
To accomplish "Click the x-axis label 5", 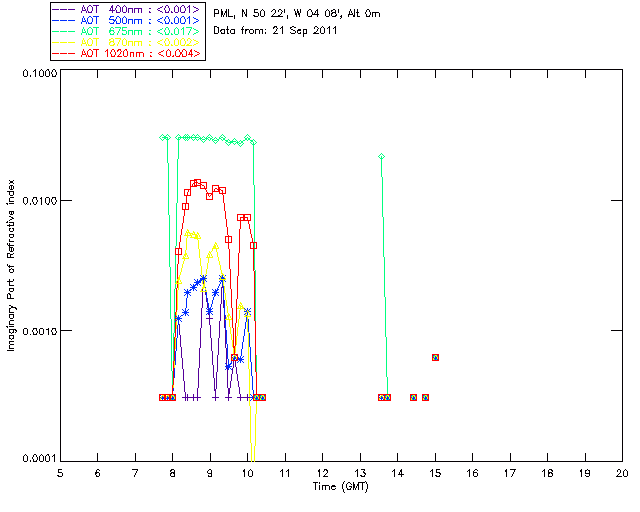I will pos(60,473).
